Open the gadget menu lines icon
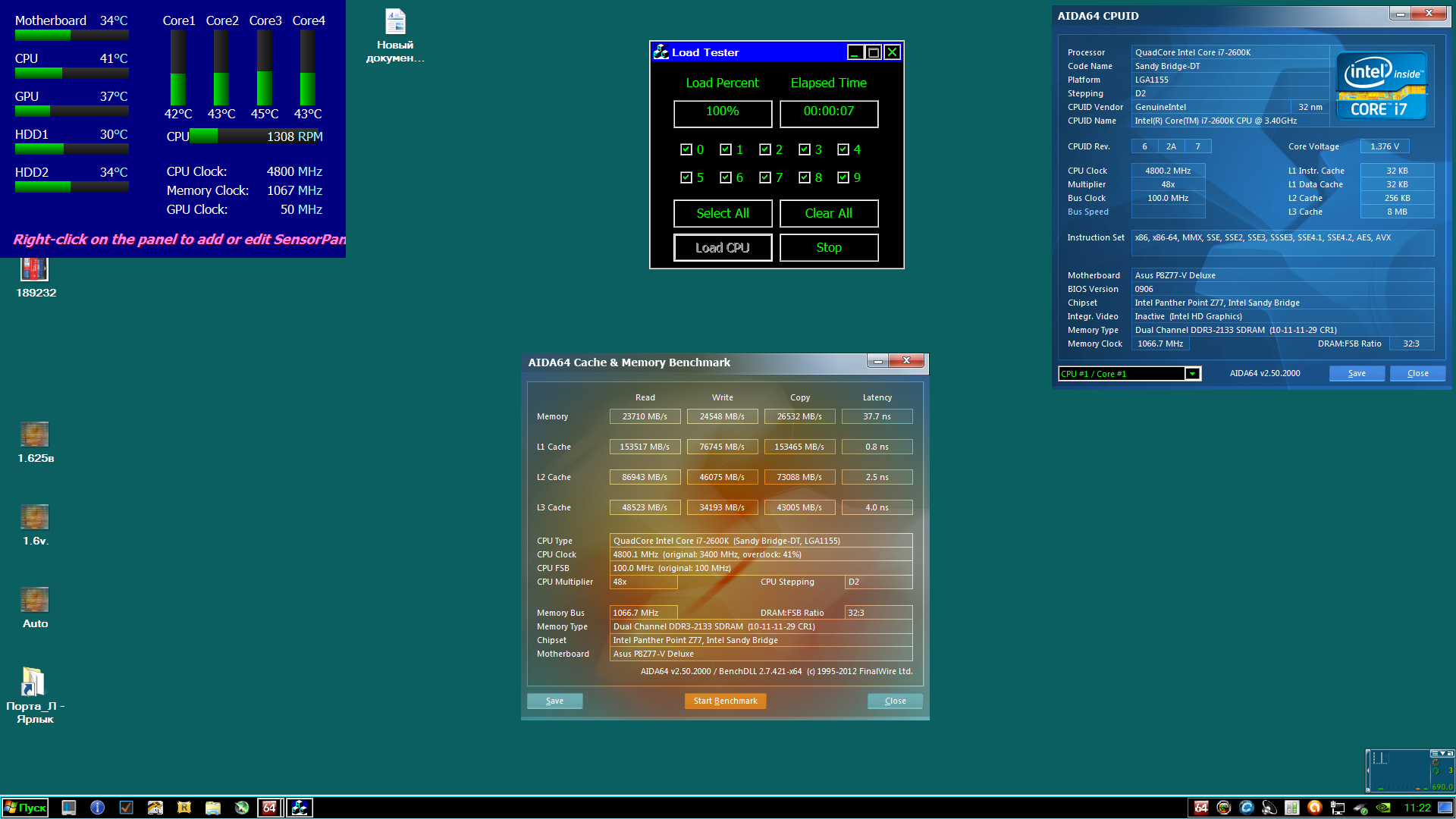The width and height of the screenshot is (1456, 819). pos(1434,753)
